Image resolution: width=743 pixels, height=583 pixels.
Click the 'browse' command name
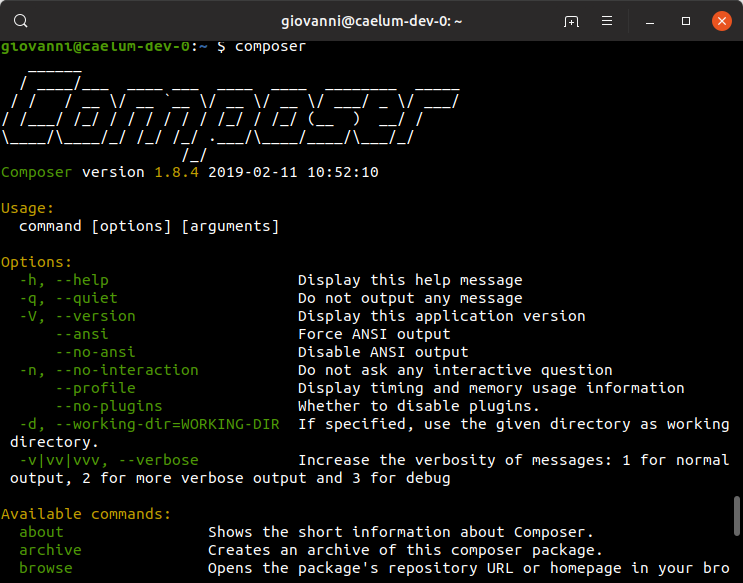(45, 568)
